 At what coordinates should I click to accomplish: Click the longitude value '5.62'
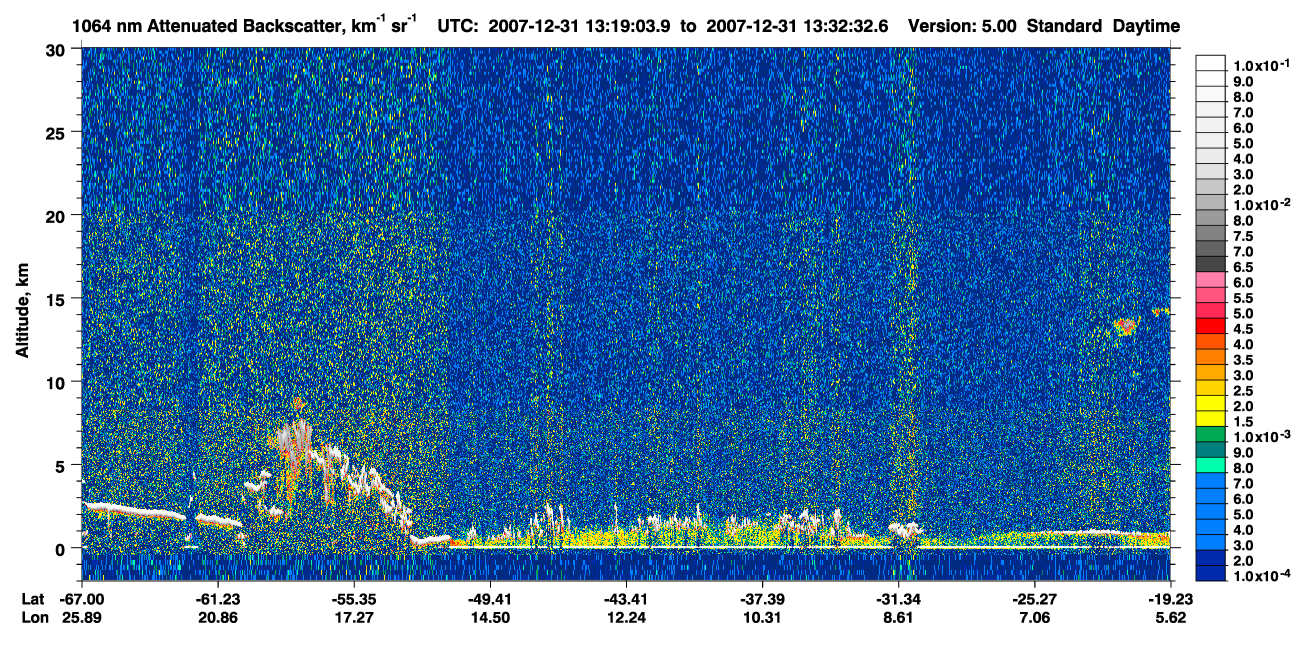pyautogui.click(x=1171, y=618)
